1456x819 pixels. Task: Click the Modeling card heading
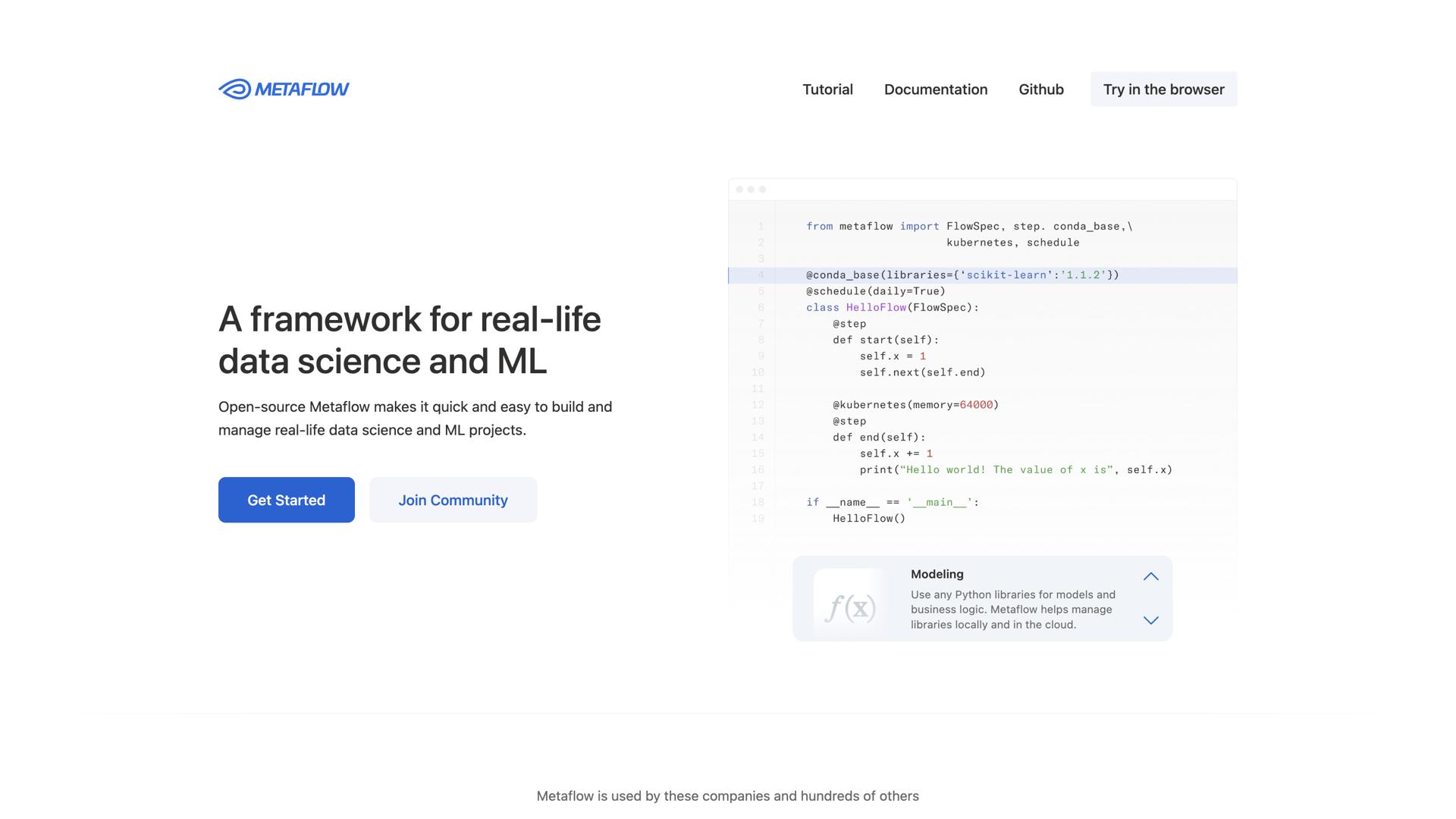(x=937, y=574)
